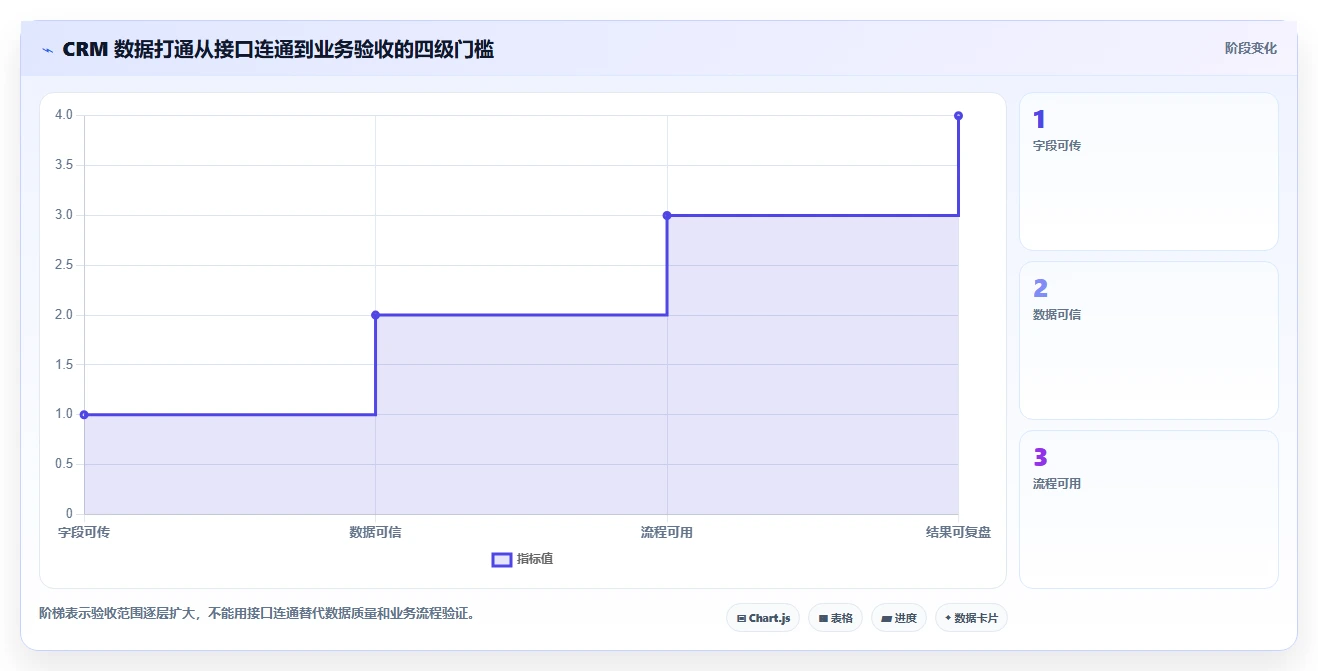Screen dimensions: 1318x671
Task: Click the 表格 tag button
Action: [x=835, y=618]
